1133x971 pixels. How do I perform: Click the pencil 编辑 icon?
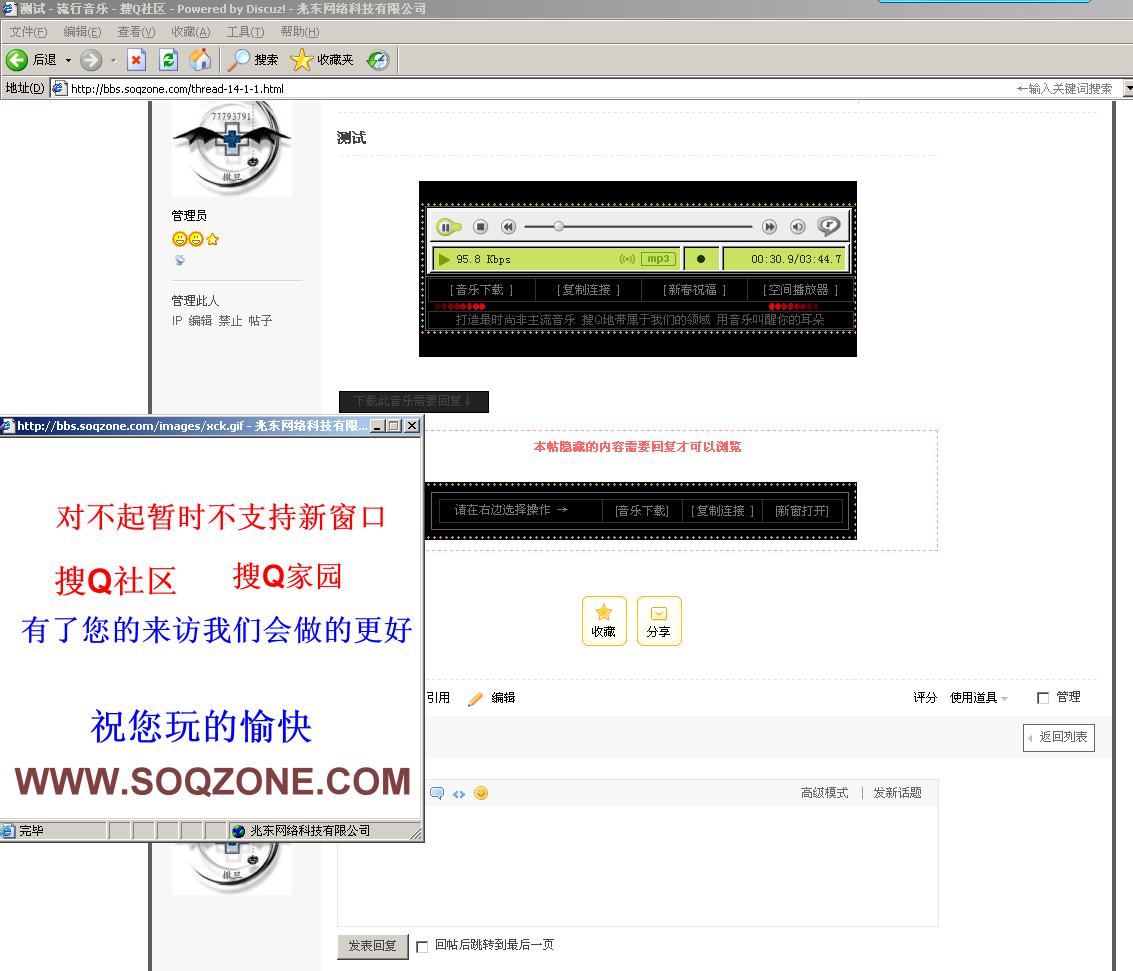tap(475, 698)
